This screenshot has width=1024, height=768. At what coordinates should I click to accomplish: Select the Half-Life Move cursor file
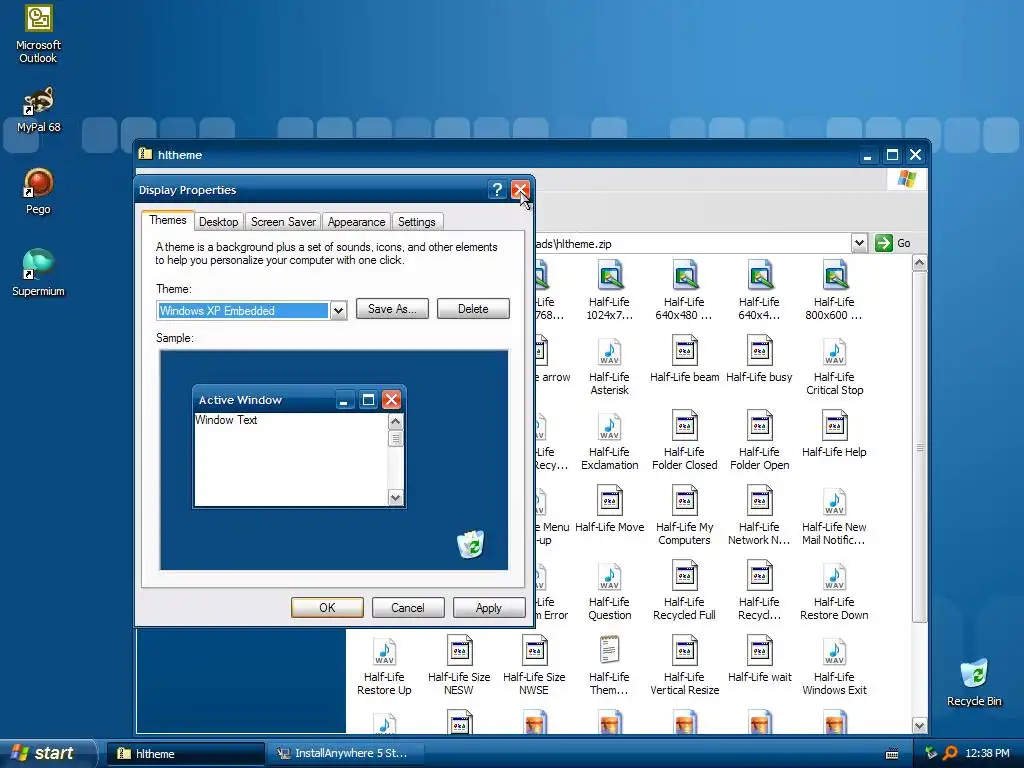point(609,509)
